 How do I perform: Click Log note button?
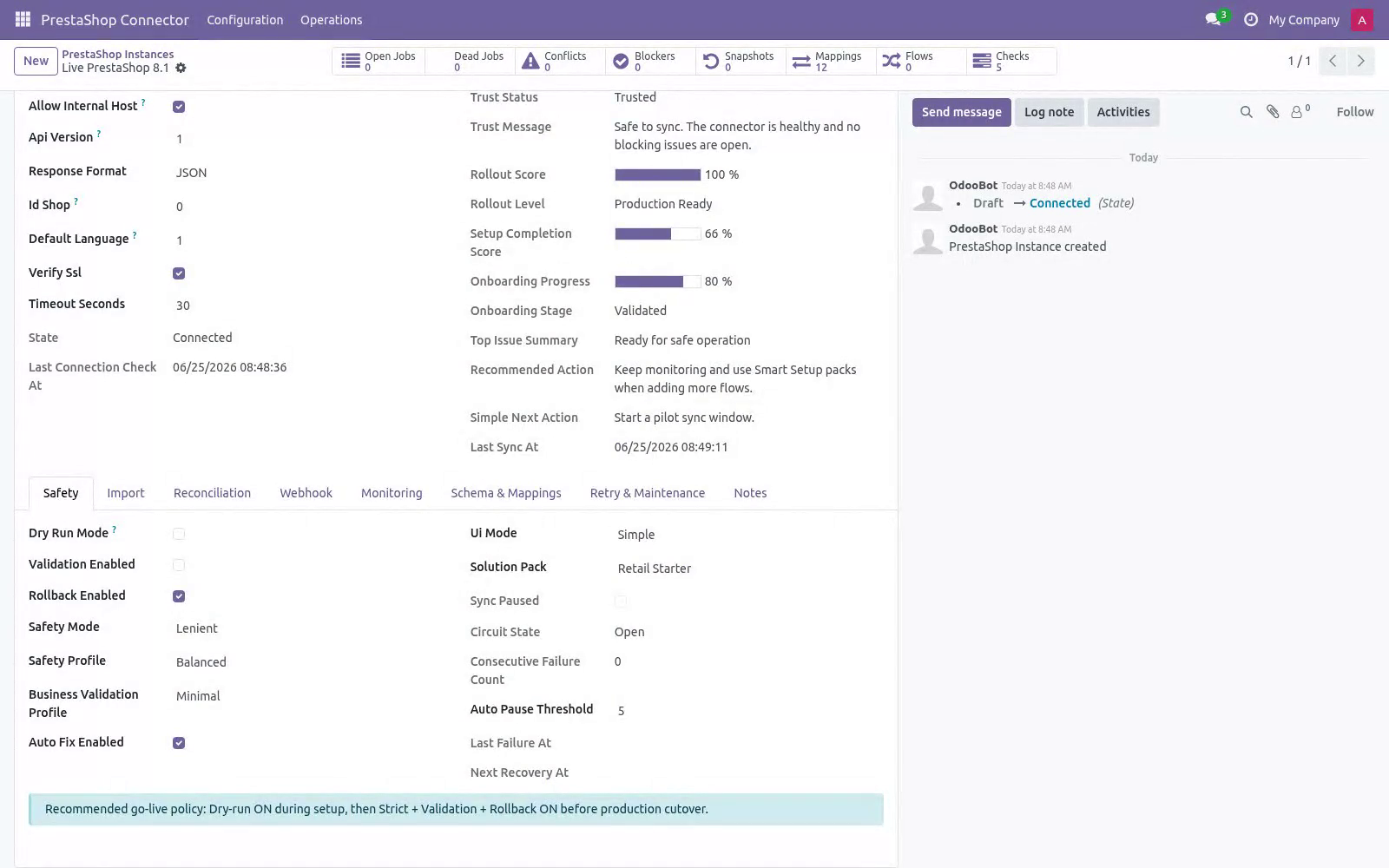coord(1049,112)
